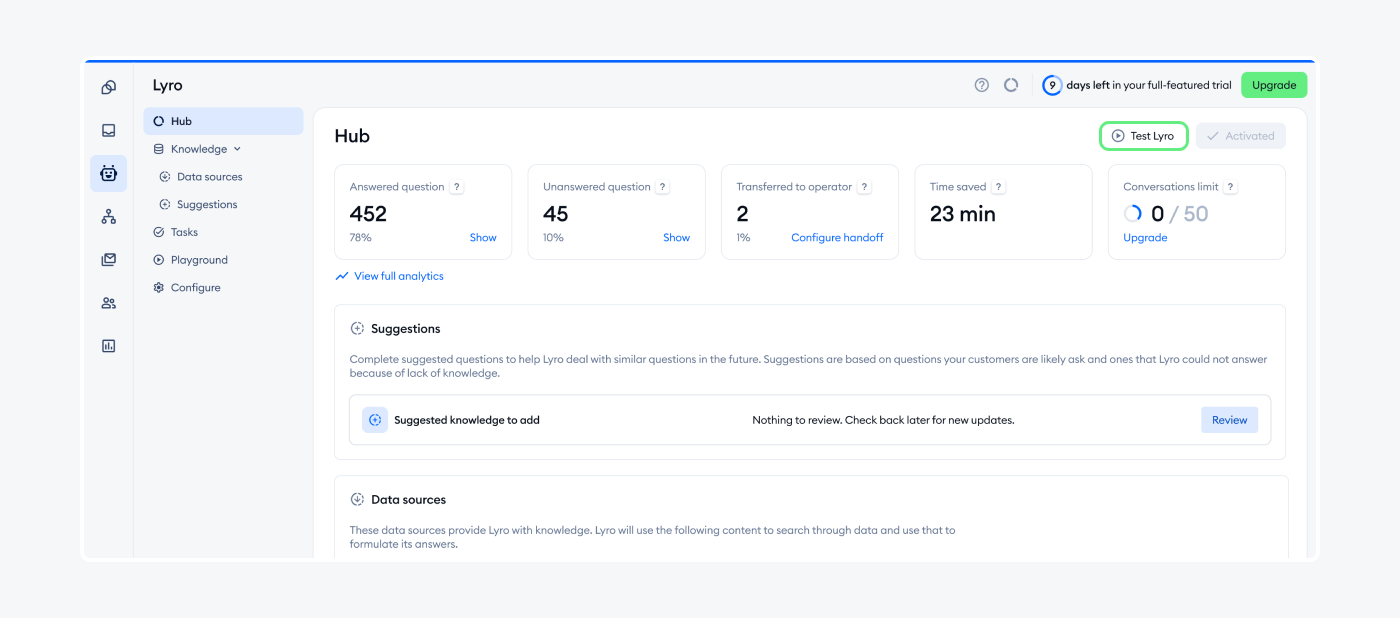Click the Test Lyro button
The width and height of the screenshot is (1400, 618).
[x=1144, y=136]
